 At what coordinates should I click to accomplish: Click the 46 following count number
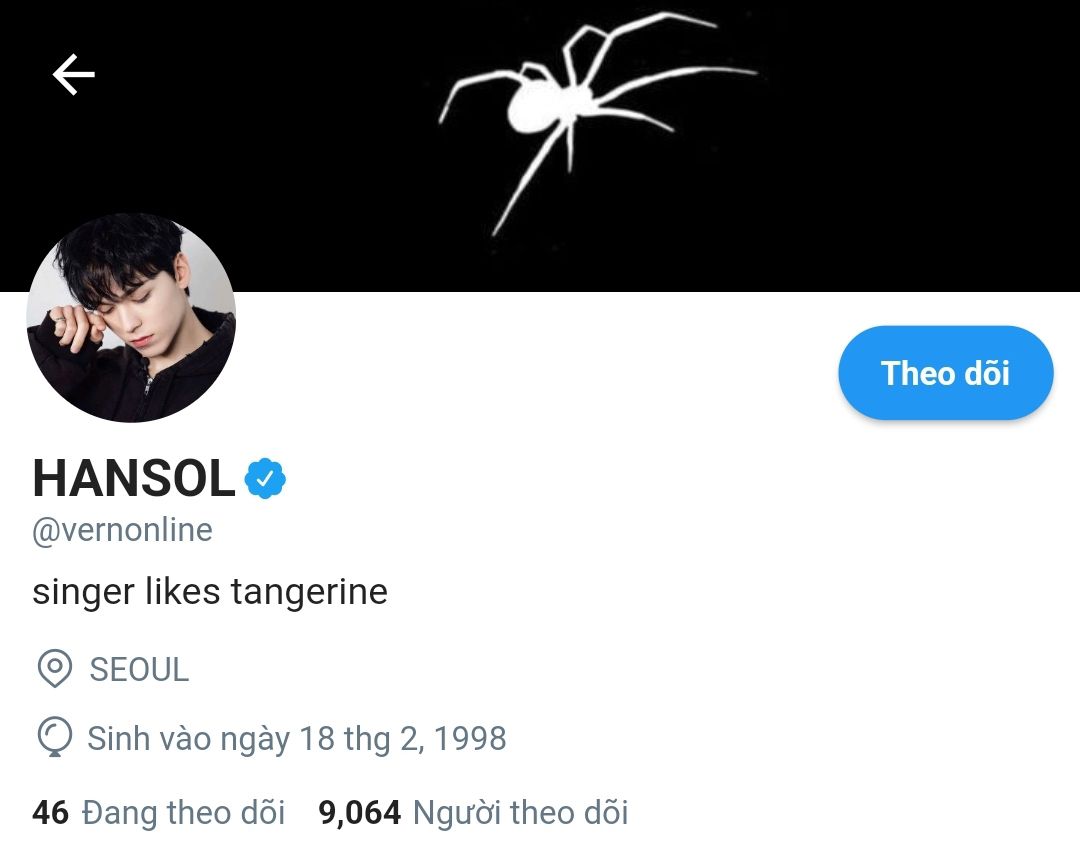pyautogui.click(x=50, y=812)
